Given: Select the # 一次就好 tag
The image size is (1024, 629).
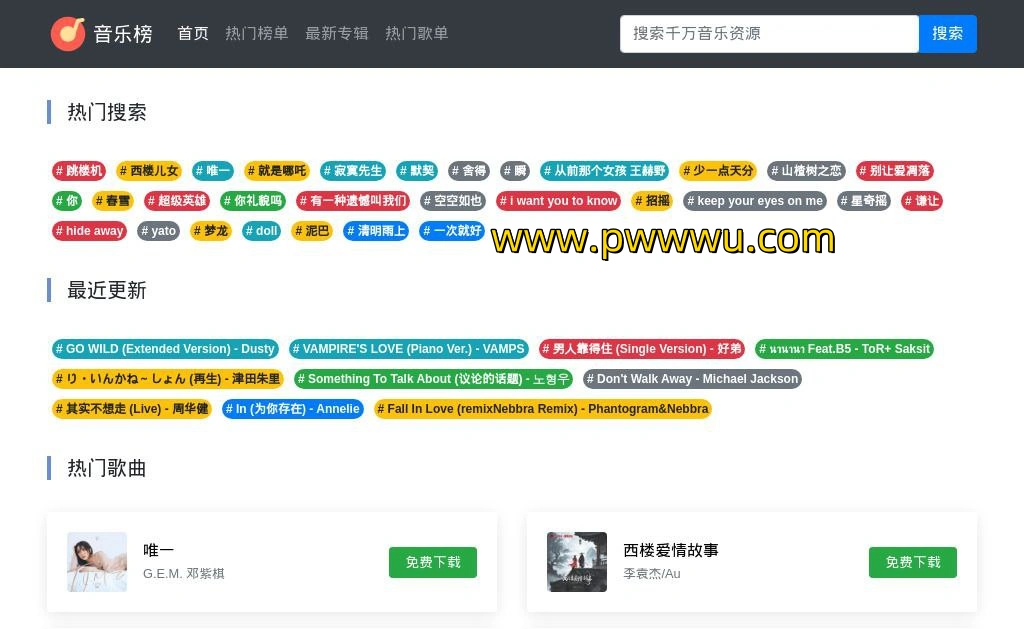Looking at the screenshot, I should coord(452,231).
